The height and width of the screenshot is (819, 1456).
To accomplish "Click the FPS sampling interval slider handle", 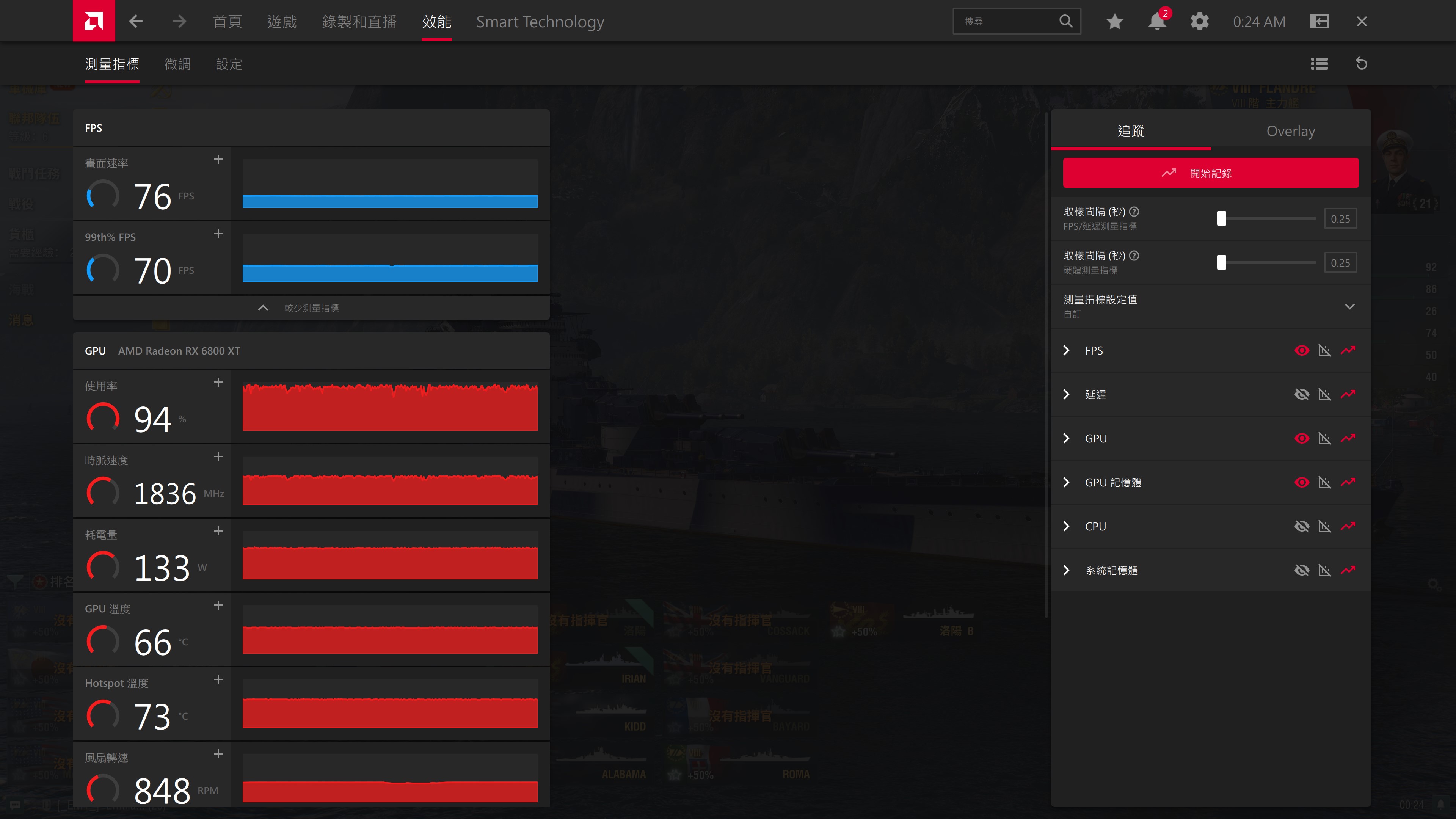I will [x=1221, y=219].
